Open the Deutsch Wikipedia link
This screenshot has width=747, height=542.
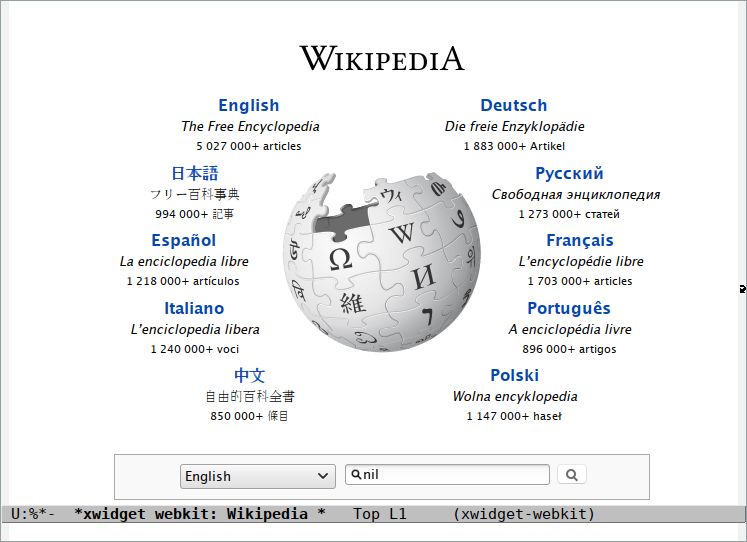pyautogui.click(x=514, y=105)
